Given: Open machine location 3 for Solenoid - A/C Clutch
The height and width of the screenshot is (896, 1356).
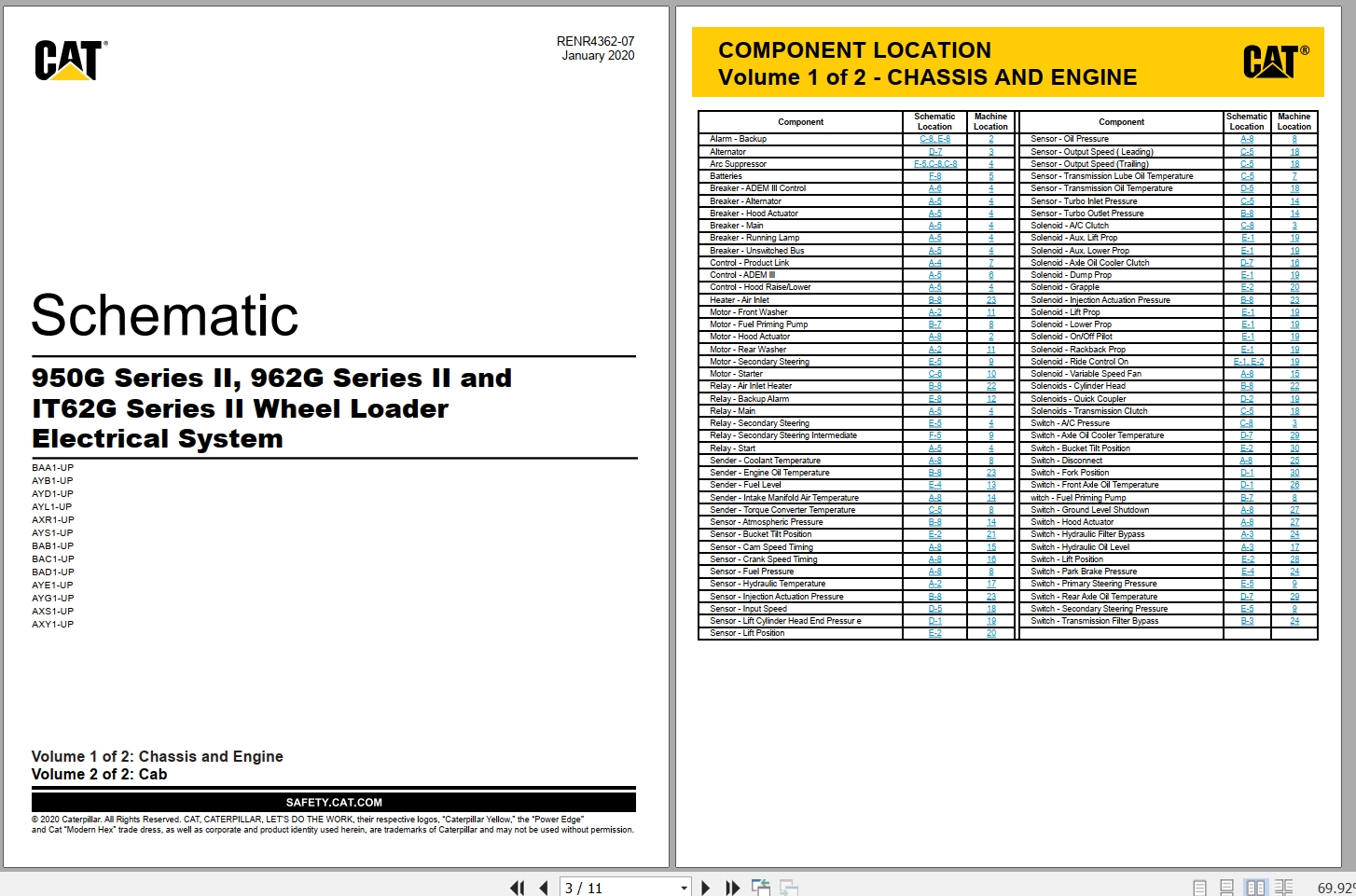Looking at the screenshot, I should click(x=1294, y=226).
